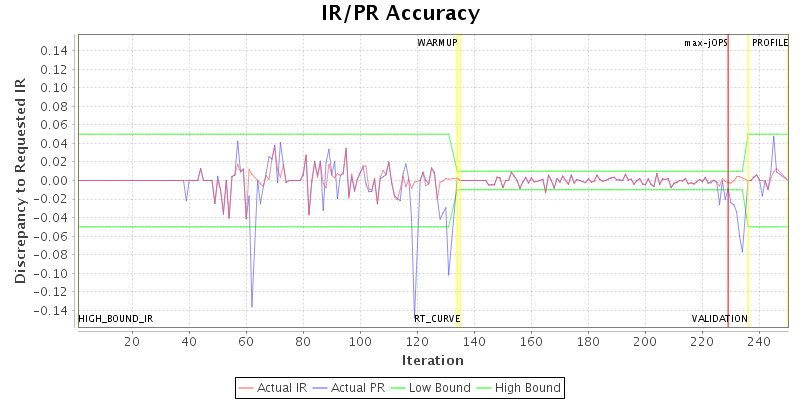Screen dimensions: 800x400
Task: Click the 120 x-axis tick label
Action: coord(417,341)
